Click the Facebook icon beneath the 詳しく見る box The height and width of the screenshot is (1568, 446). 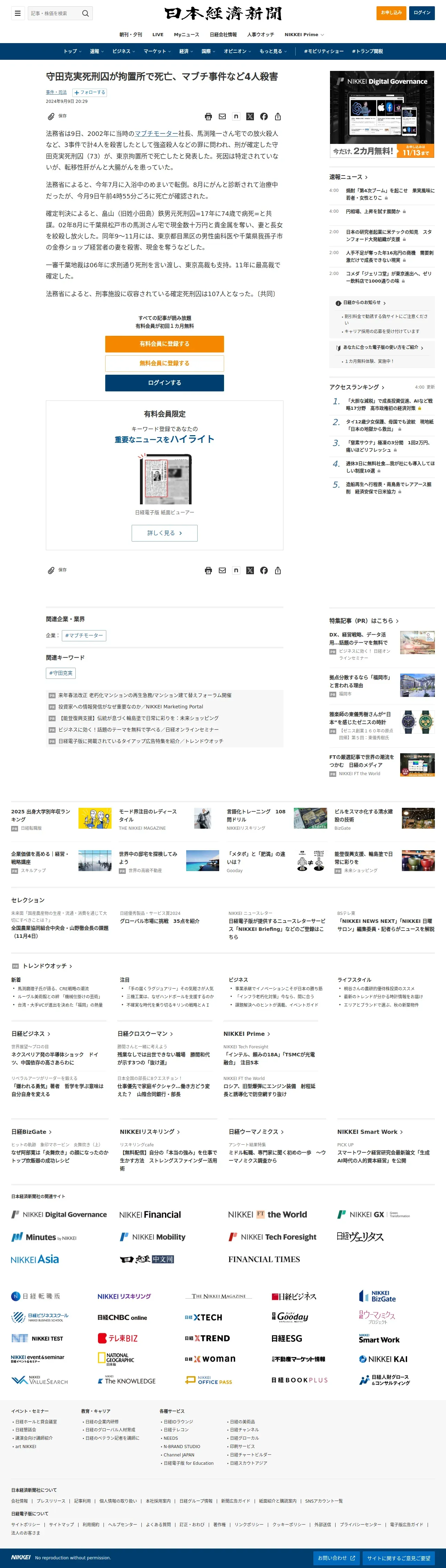264,570
